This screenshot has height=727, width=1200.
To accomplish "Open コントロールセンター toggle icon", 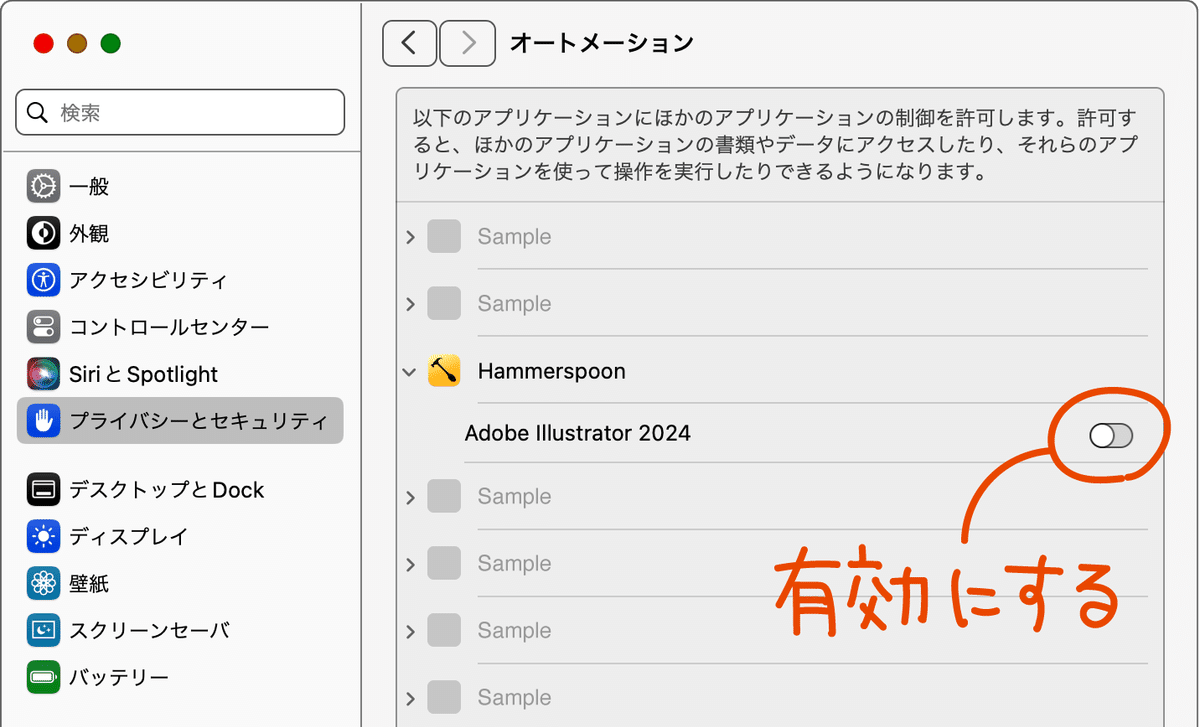I will click(43, 327).
